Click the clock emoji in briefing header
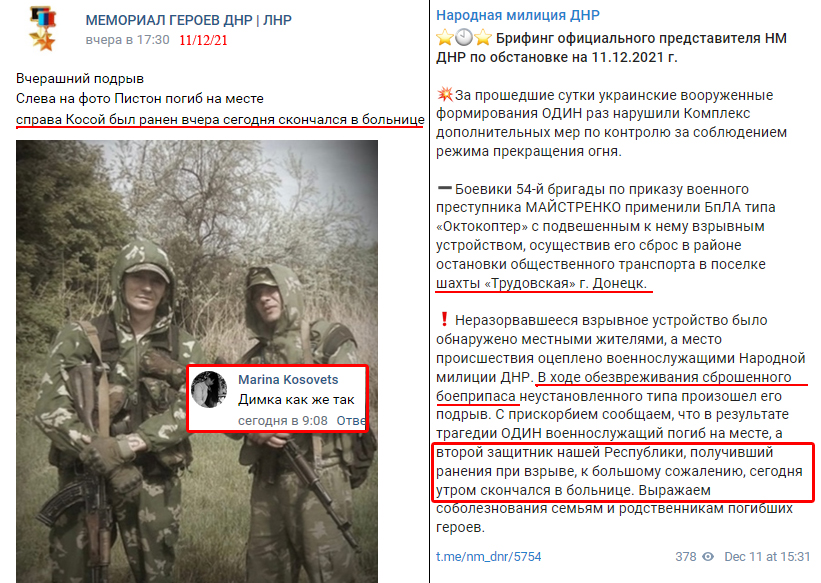821x583 pixels. [464, 38]
